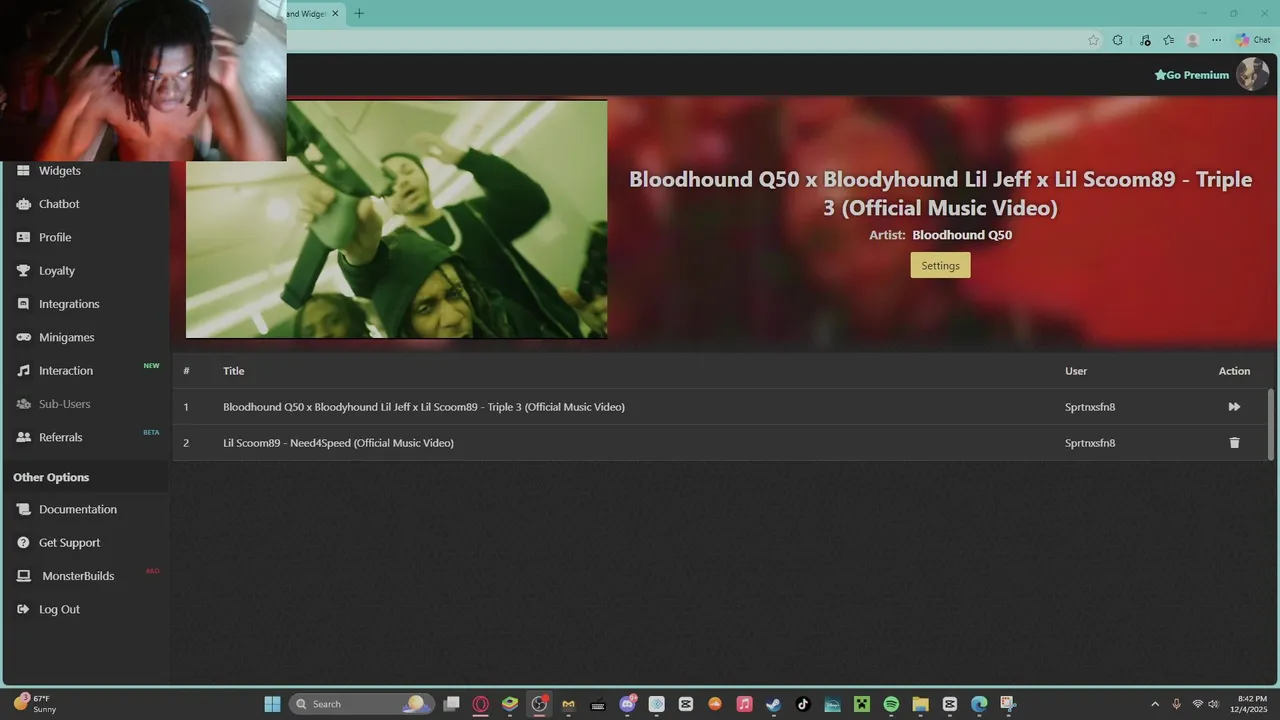
Task: Click Sprtnxsfn8 user in row 2
Action: [1090, 443]
